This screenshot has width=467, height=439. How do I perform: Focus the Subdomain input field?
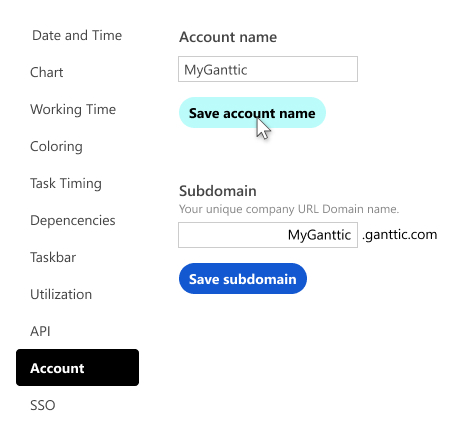[268, 235]
